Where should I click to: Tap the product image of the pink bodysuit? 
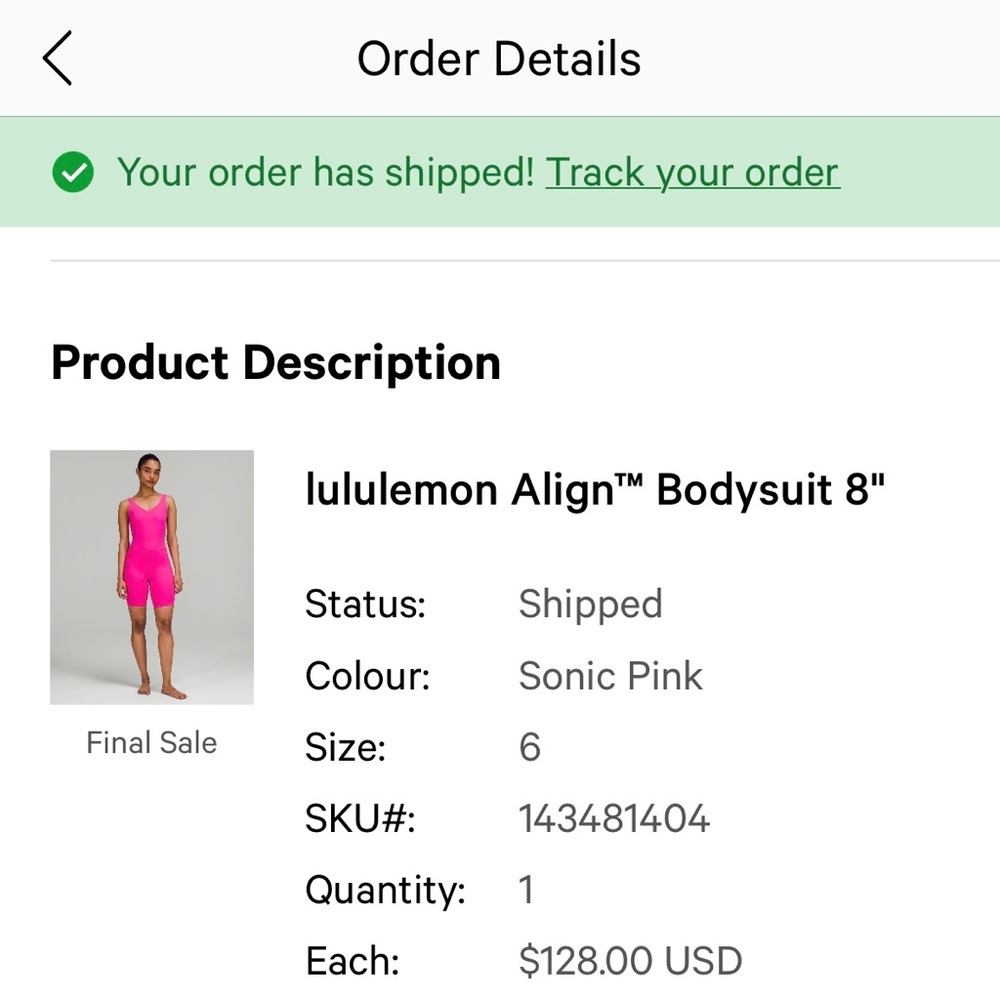151,578
